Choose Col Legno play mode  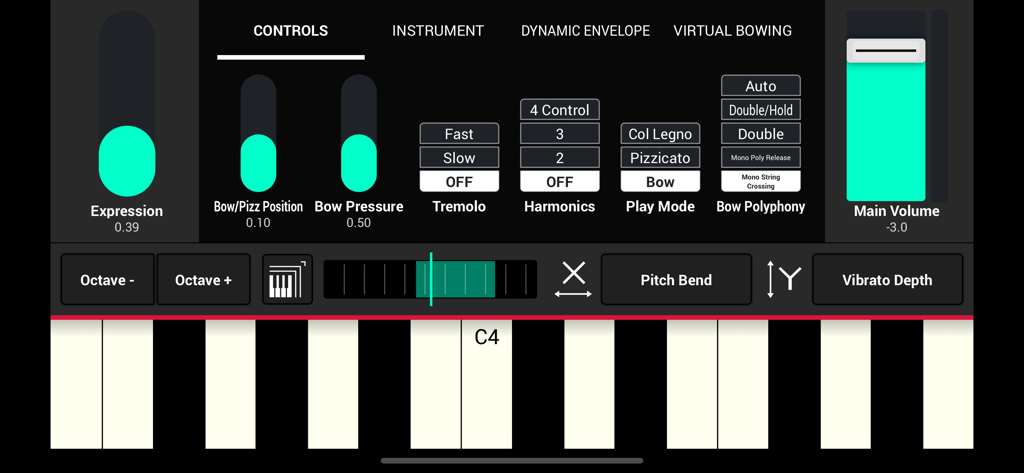coord(660,134)
